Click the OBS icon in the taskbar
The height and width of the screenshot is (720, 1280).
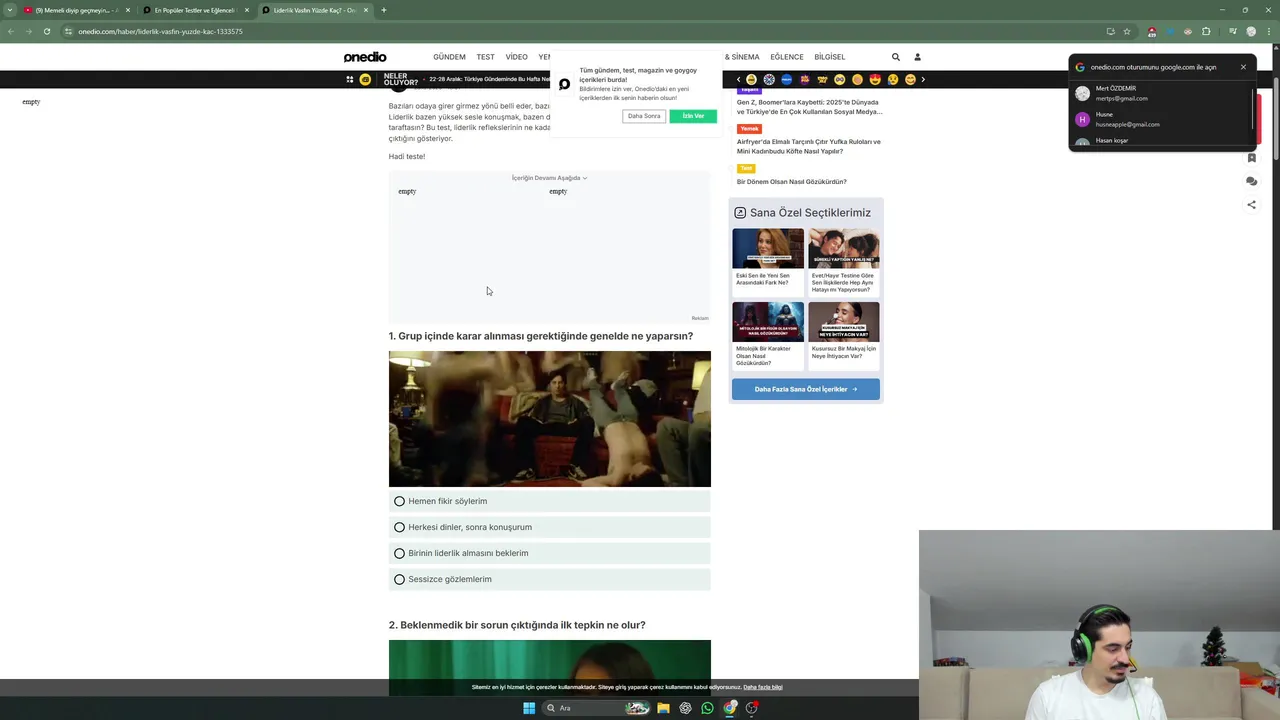click(752, 708)
